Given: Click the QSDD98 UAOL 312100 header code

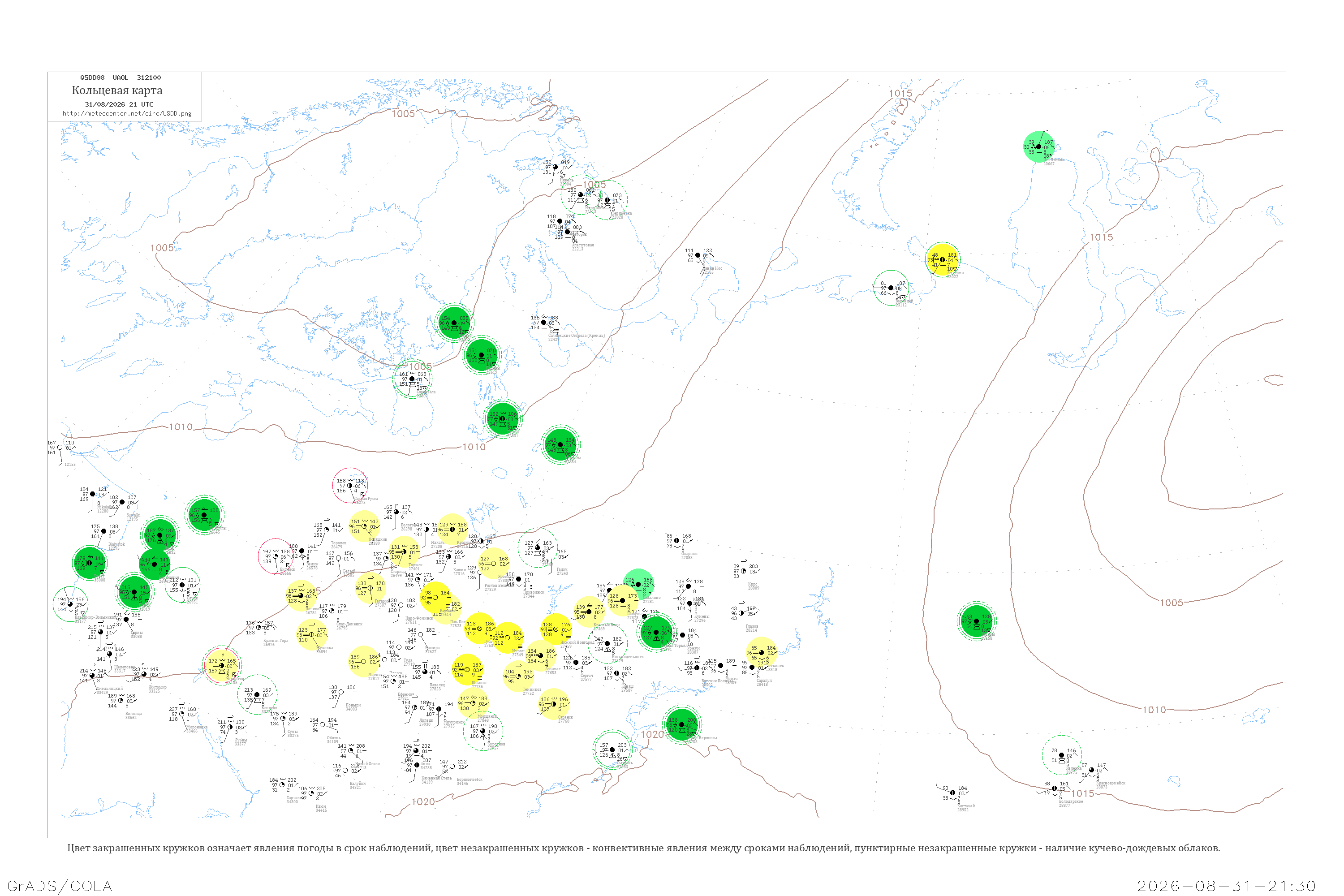Looking at the screenshot, I should click(121, 78).
